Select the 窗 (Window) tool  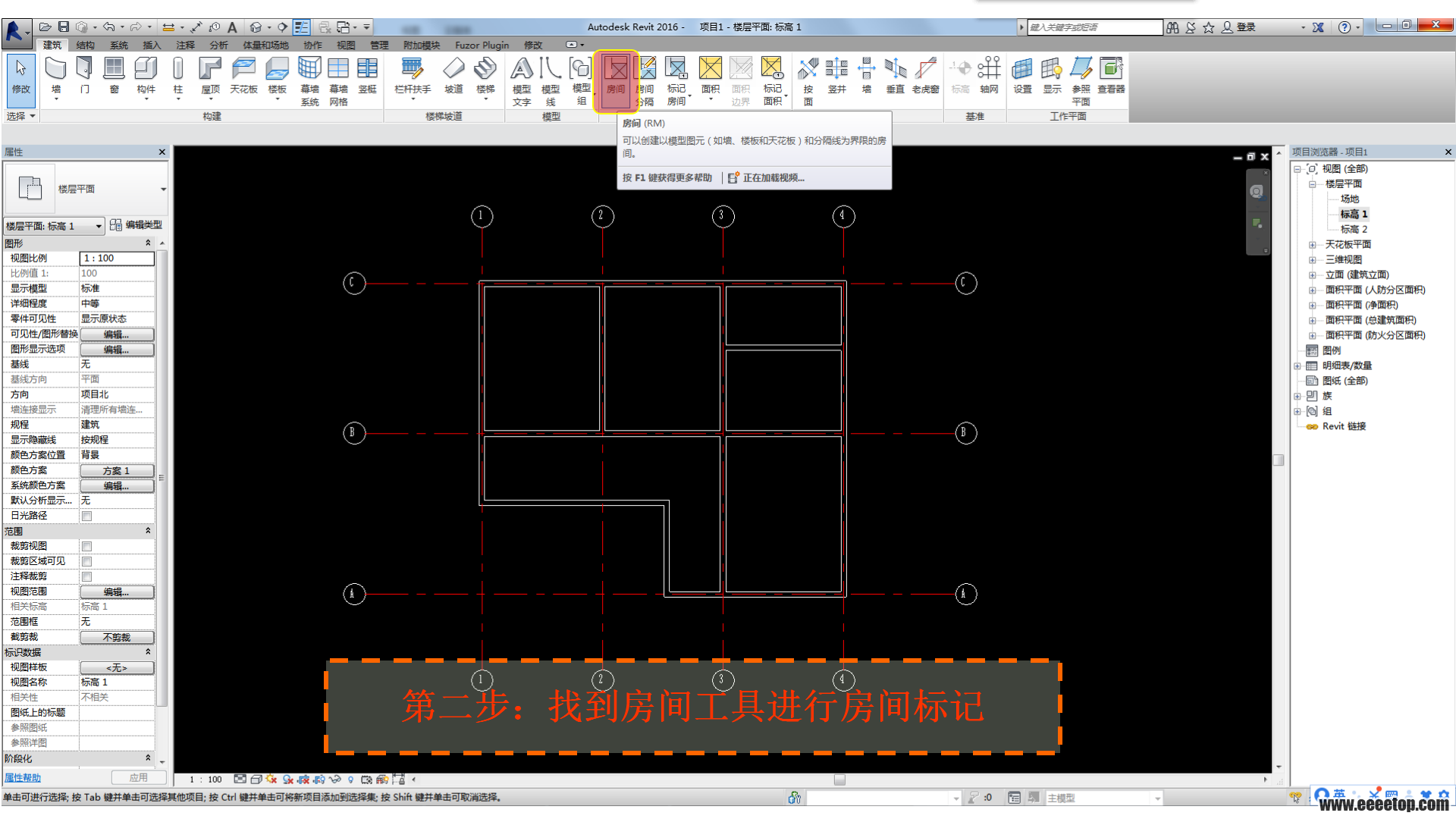pos(114,75)
